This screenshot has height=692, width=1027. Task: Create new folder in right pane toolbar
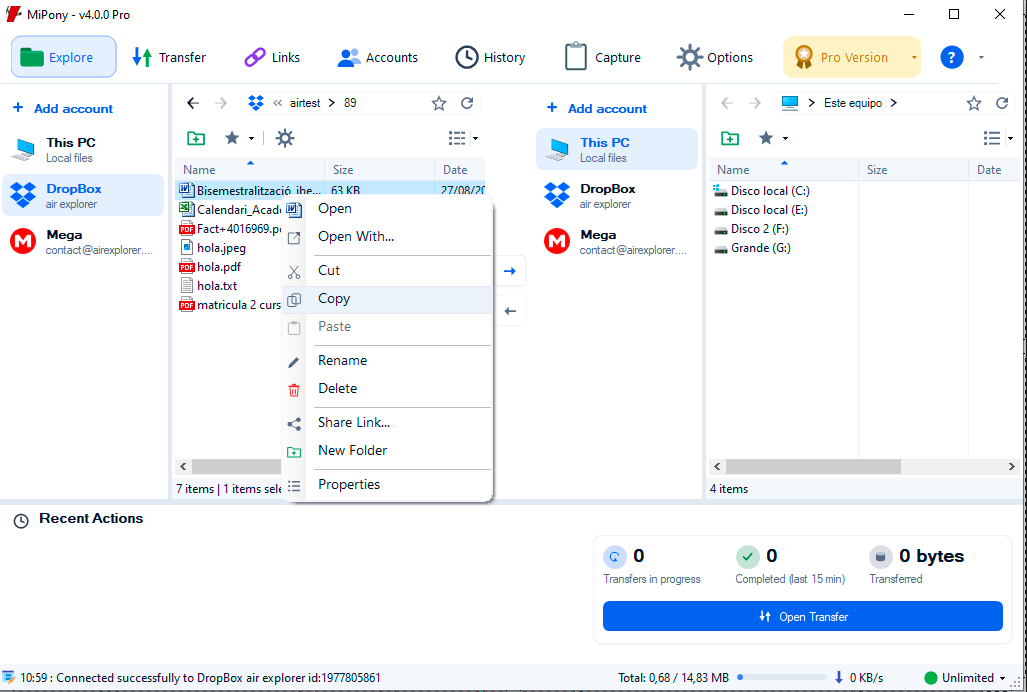(x=730, y=138)
